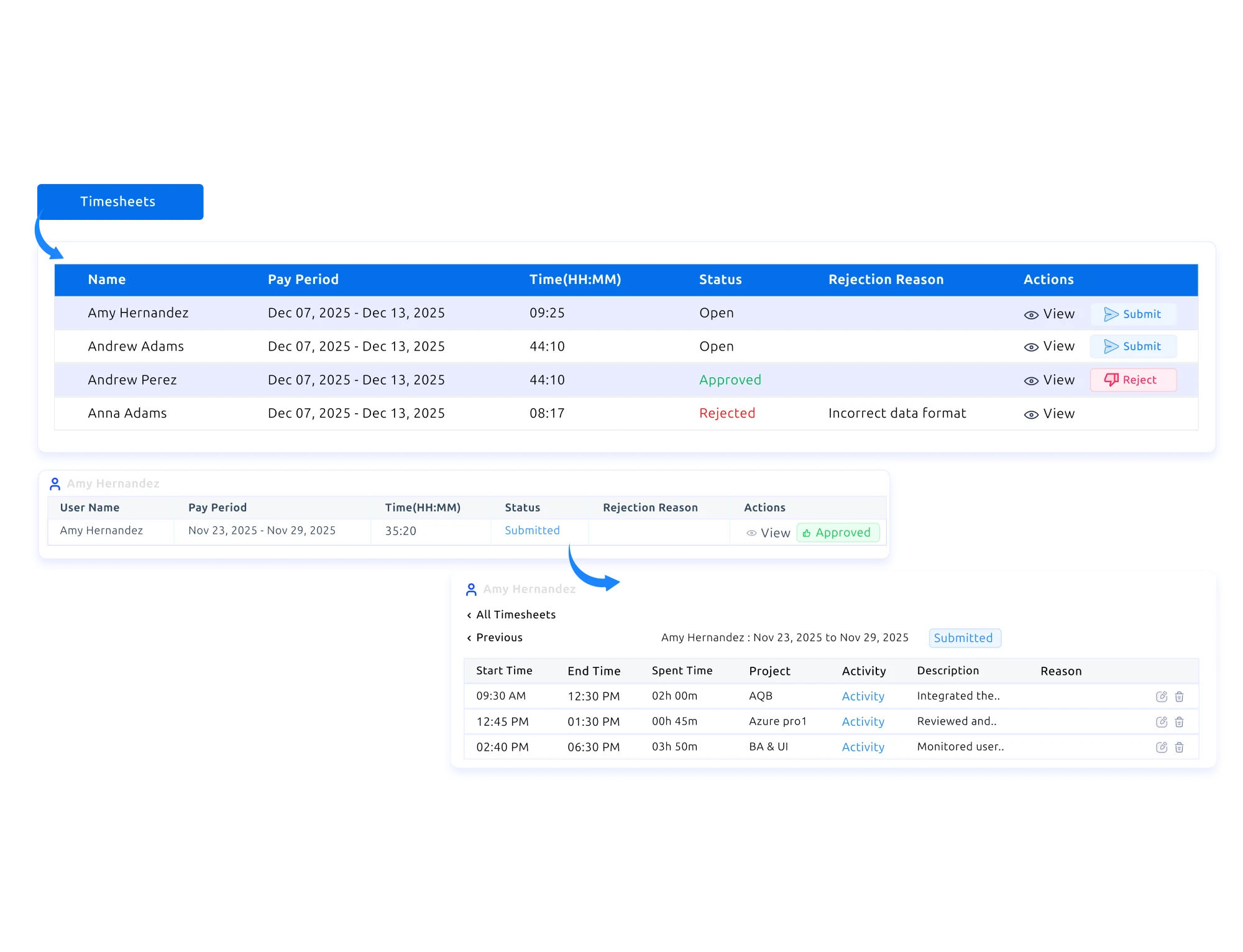1243x952 pixels.
Task: Click the Status column header
Action: 720,280
